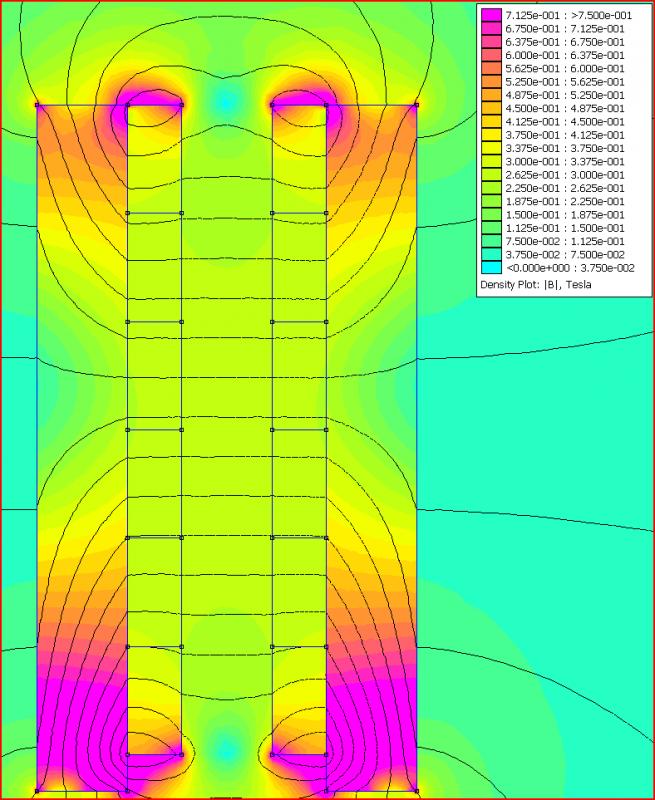Click legend text '2.250e-001 : 2.625e-001'

tap(565, 188)
